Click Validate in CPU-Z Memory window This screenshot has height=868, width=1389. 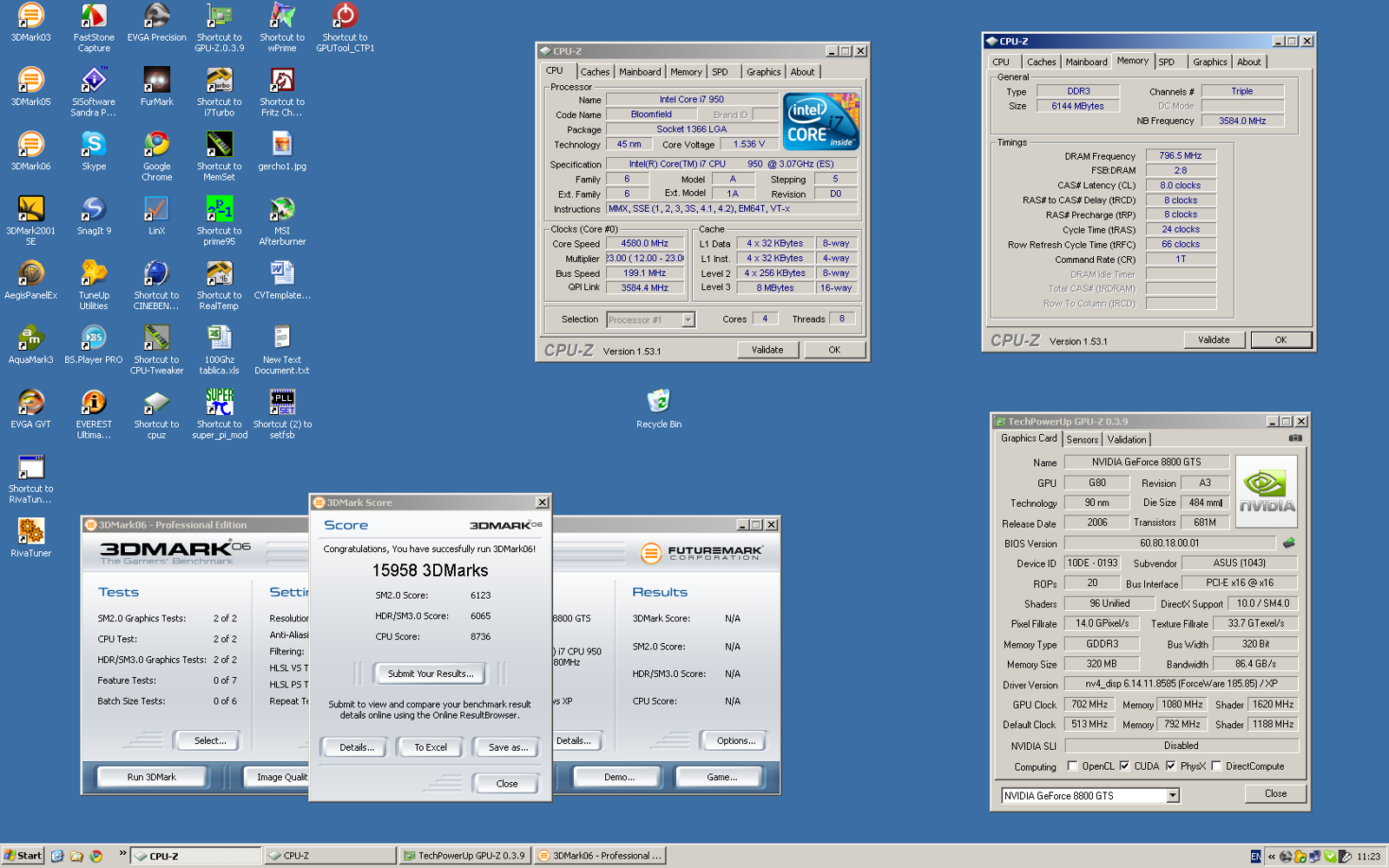point(1214,340)
